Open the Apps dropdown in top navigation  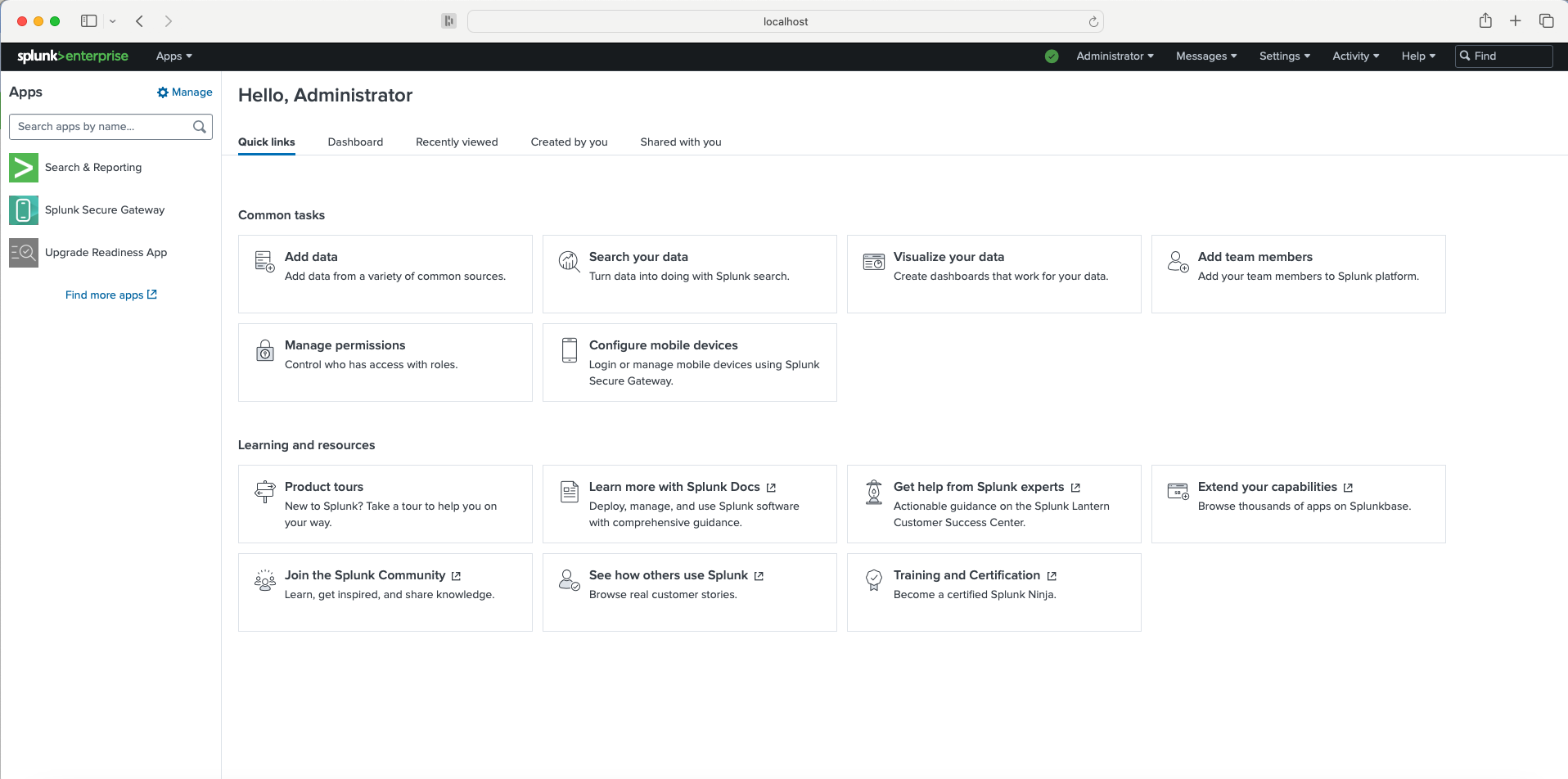[174, 56]
